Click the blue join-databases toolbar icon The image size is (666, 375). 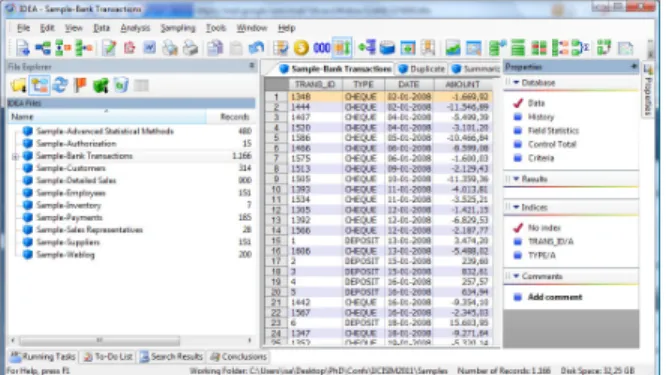coord(43,48)
